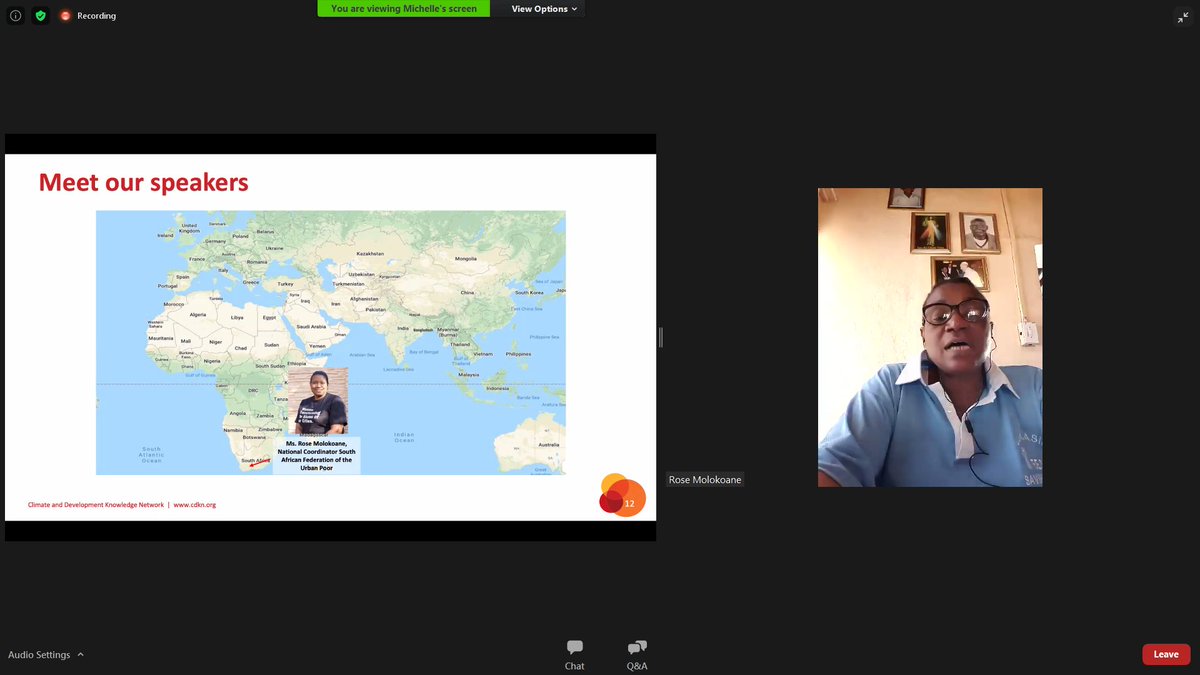Select Rose Molokoane's video tile
Image resolution: width=1200 pixels, height=675 pixels.
pos(930,337)
